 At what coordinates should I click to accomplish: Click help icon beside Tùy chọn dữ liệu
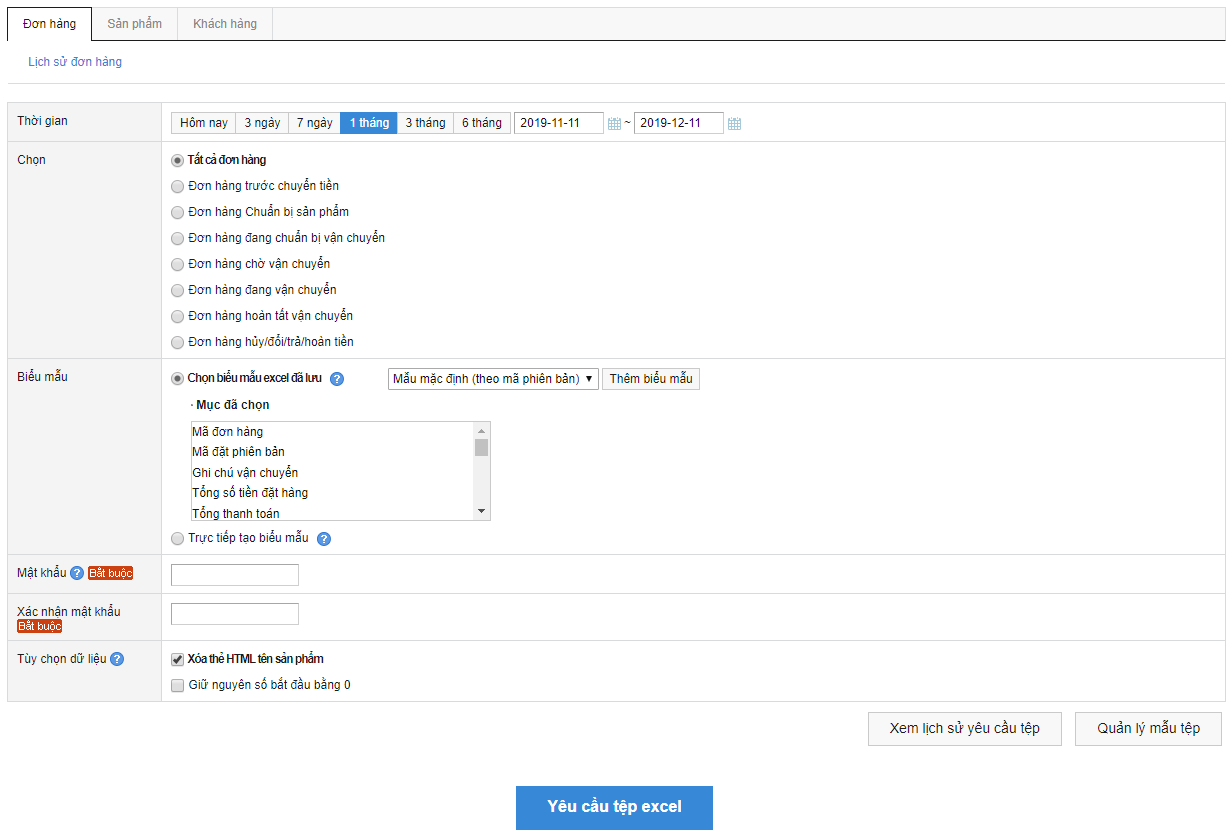pyautogui.click(x=117, y=659)
